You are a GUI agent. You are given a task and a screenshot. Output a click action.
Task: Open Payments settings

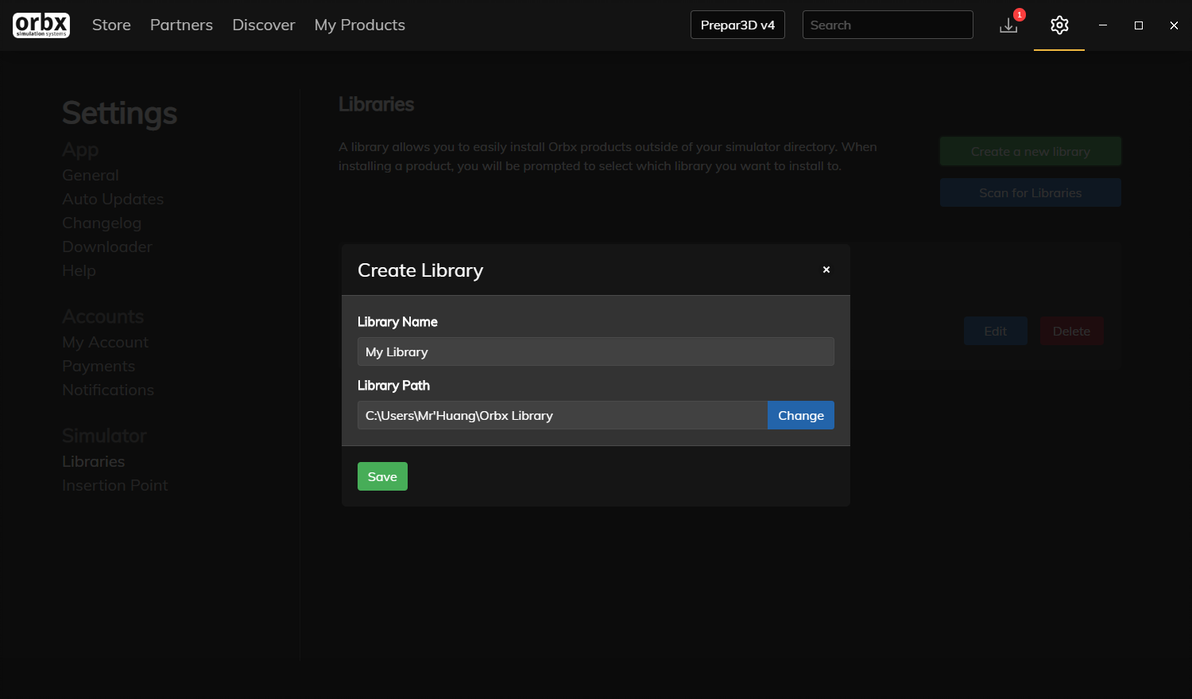pyautogui.click(x=99, y=366)
